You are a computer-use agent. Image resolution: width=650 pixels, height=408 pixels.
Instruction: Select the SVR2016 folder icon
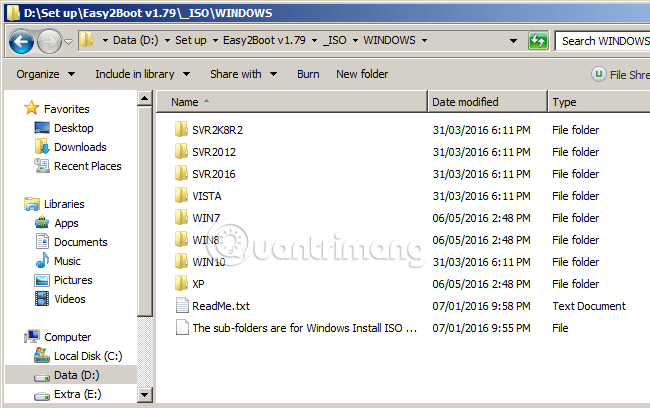tap(181, 174)
